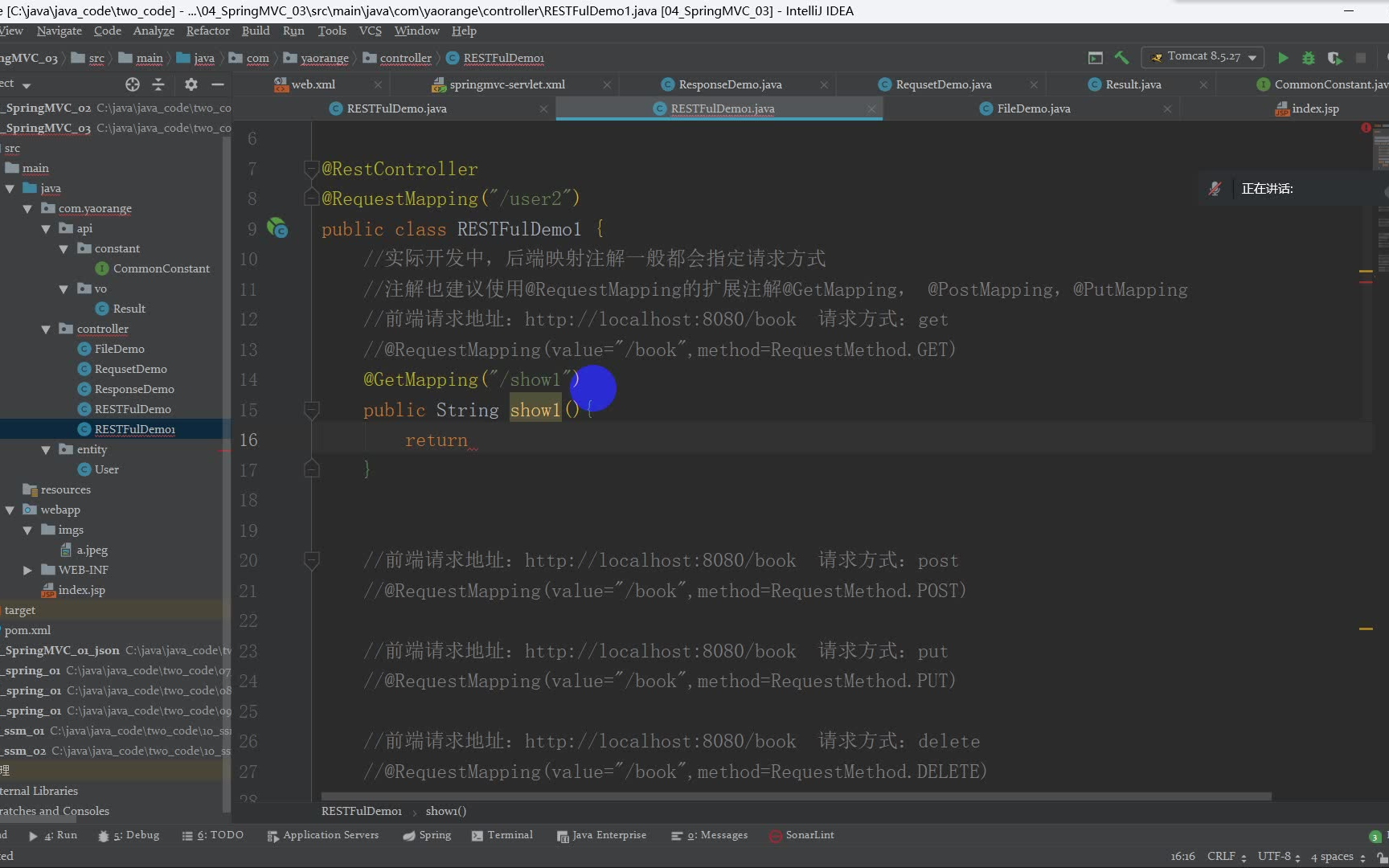Open the settings gear in Project panel
This screenshot has height=868, width=1389.
(x=191, y=84)
